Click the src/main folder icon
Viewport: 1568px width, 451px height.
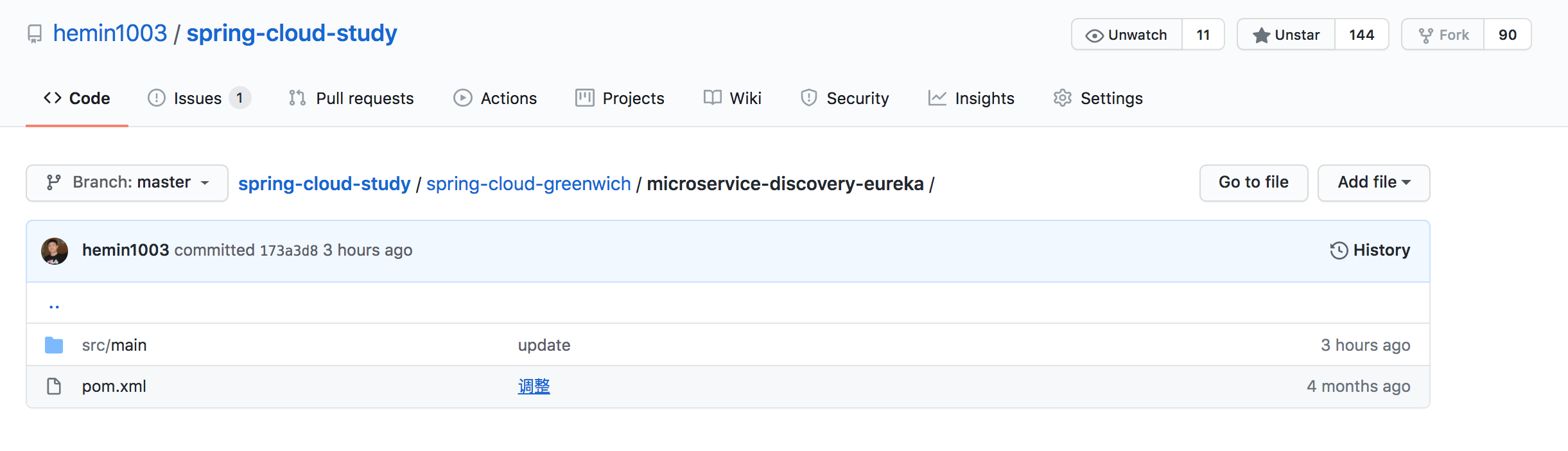pos(54,346)
